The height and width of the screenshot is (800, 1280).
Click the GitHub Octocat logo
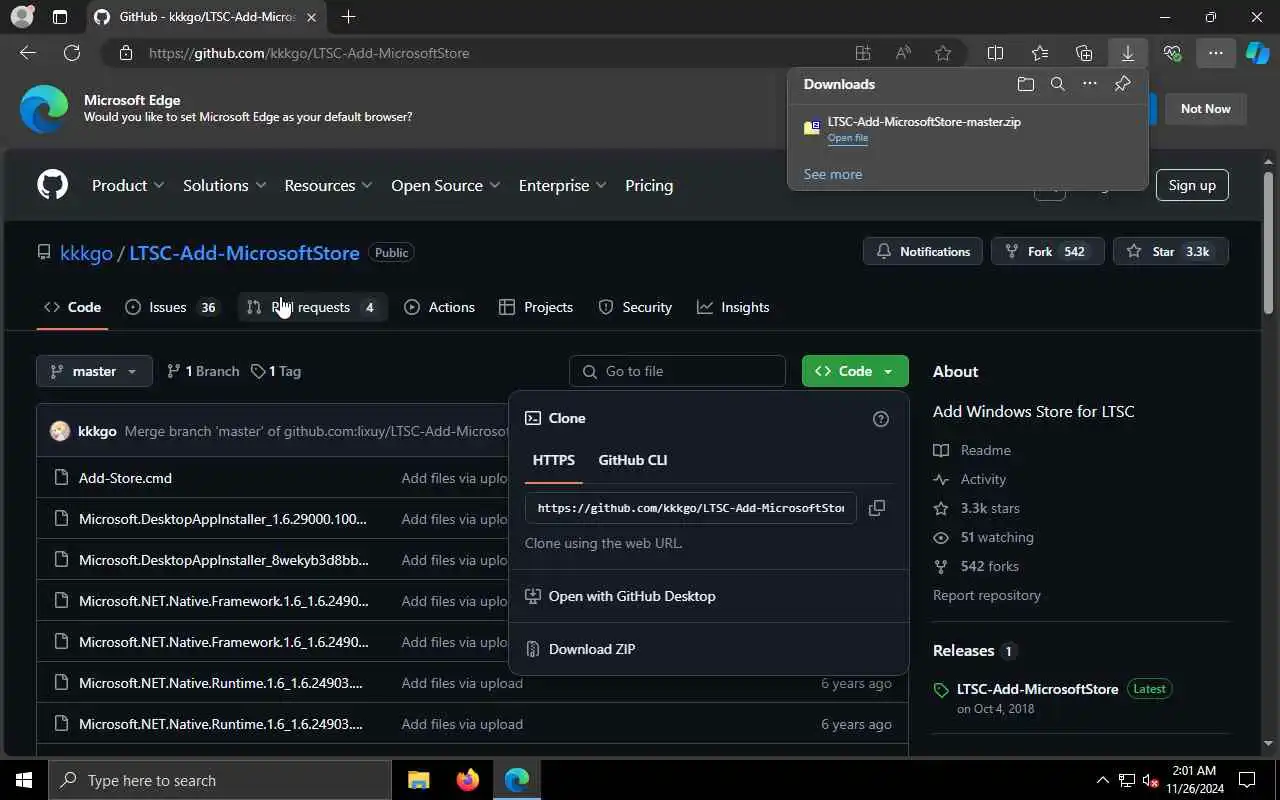click(52, 185)
